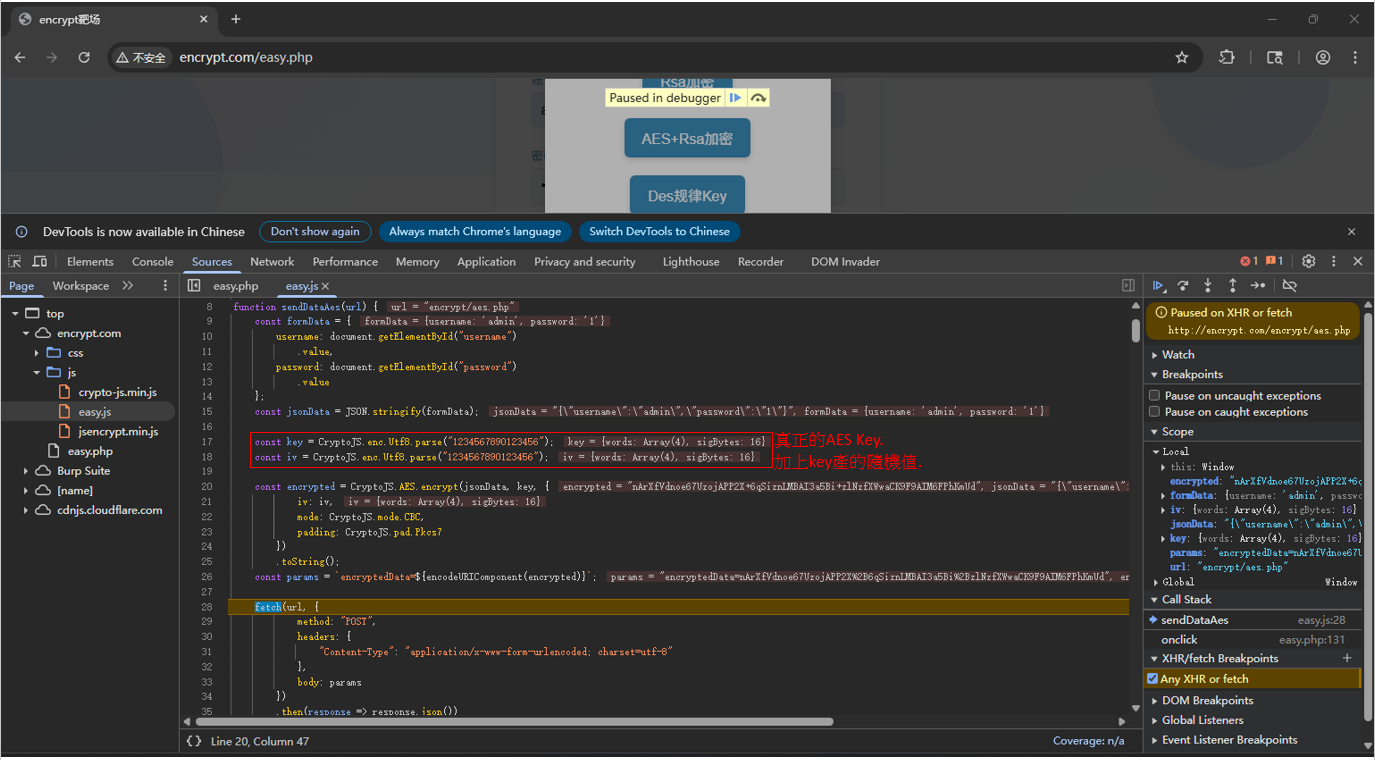Image resolution: width=1375 pixels, height=760 pixels.
Task: Activate inspect element picker icon
Action: click(x=15, y=261)
